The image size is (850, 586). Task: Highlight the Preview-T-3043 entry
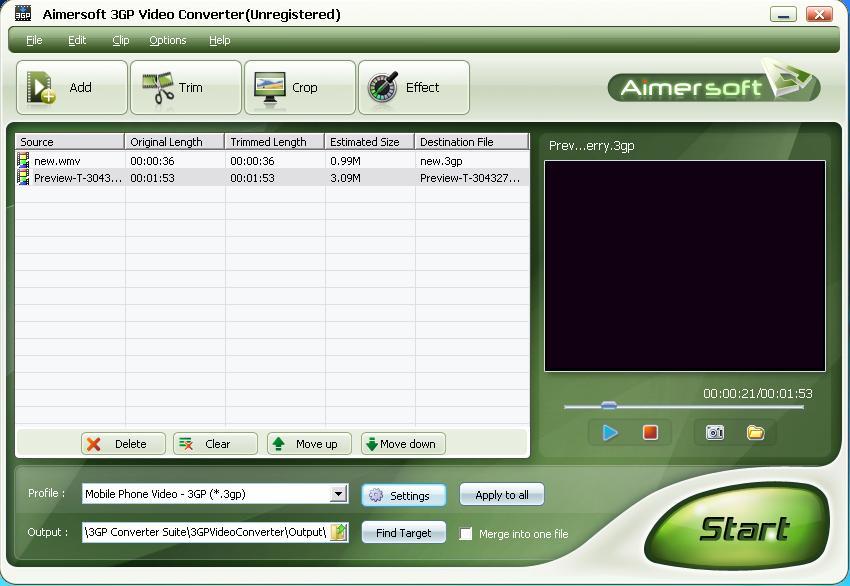pos(70,176)
